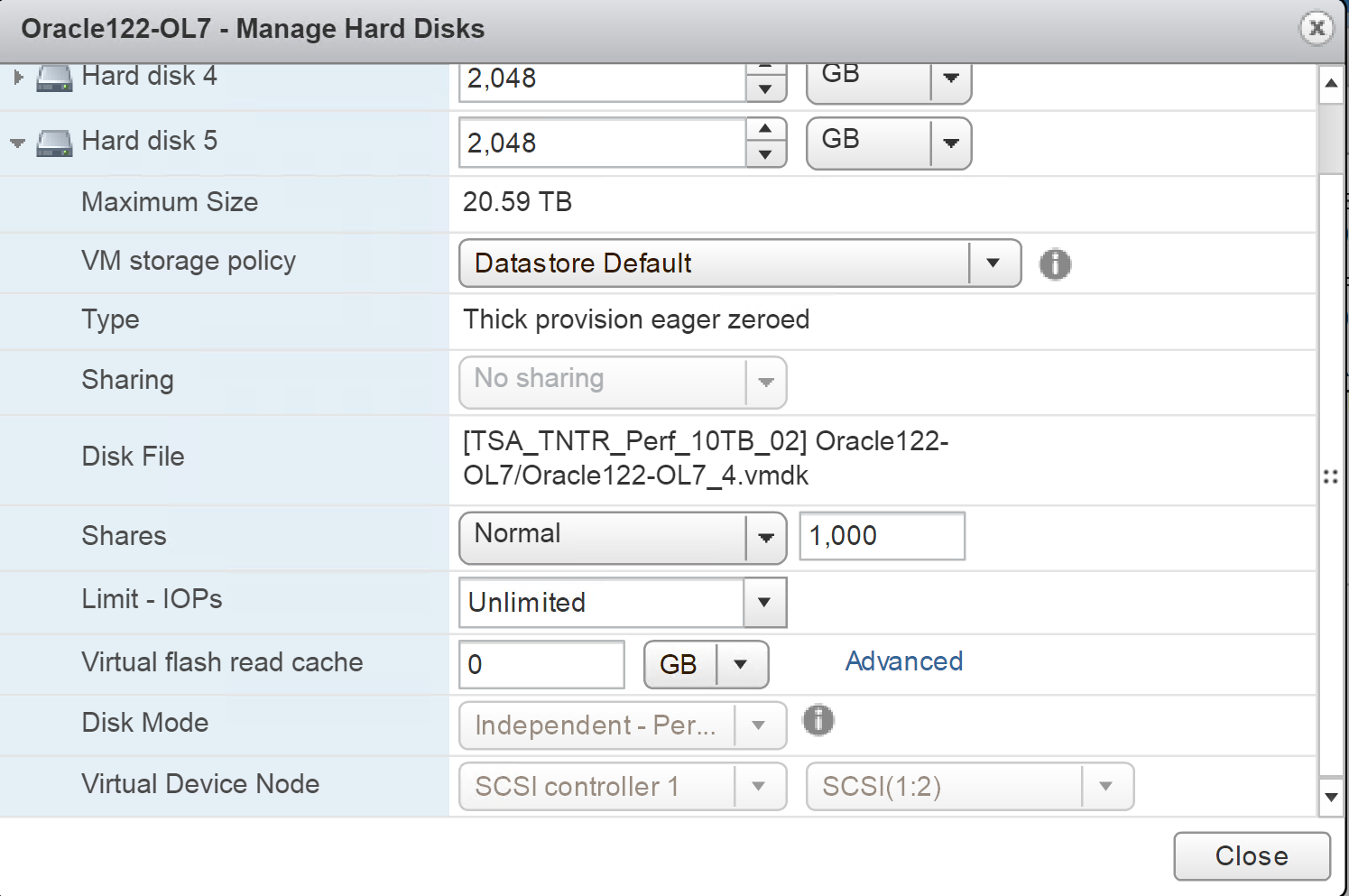Click the Virtual flash read cache field
Viewport: 1349px width, 896px height.
coord(541,665)
